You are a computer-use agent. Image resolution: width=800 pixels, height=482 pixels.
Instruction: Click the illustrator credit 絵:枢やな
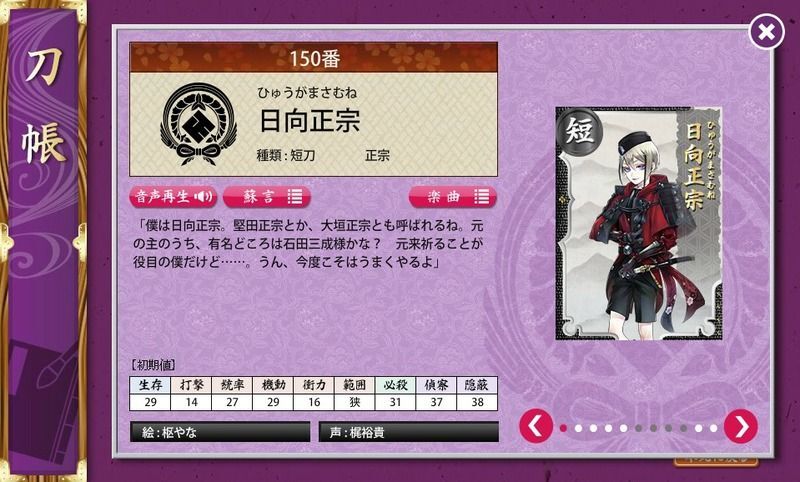[220, 433]
